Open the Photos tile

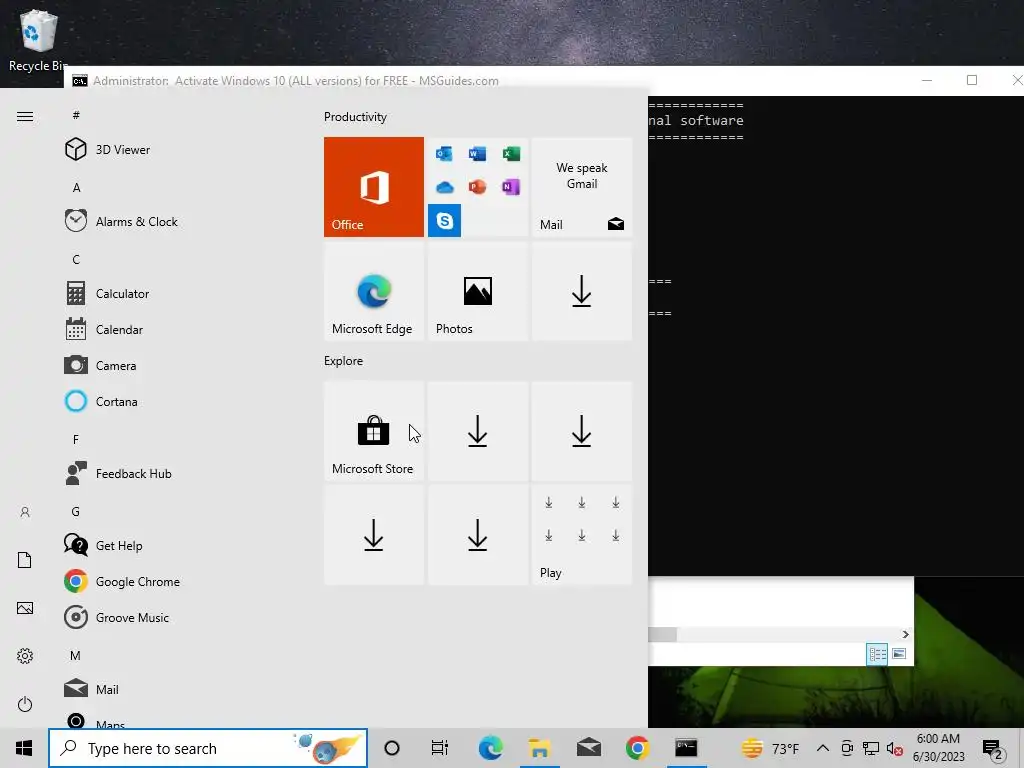(477, 291)
